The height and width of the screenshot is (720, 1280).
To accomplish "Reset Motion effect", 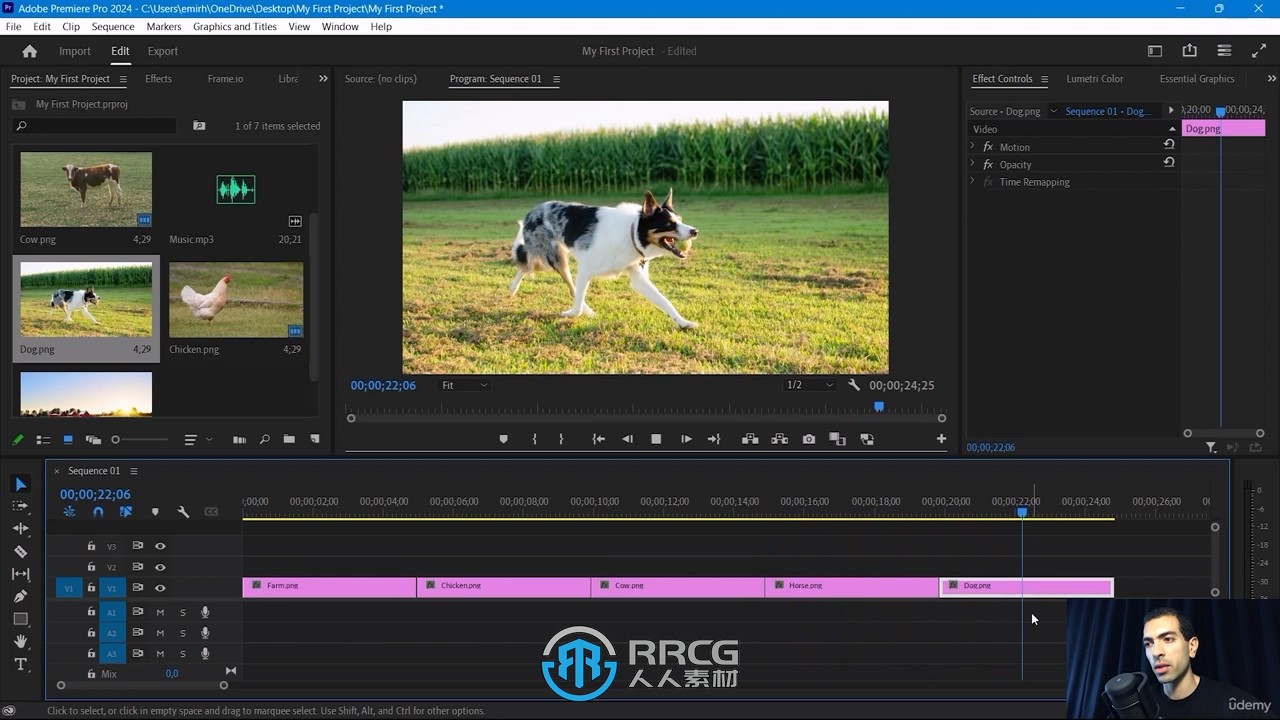I will (x=1169, y=145).
